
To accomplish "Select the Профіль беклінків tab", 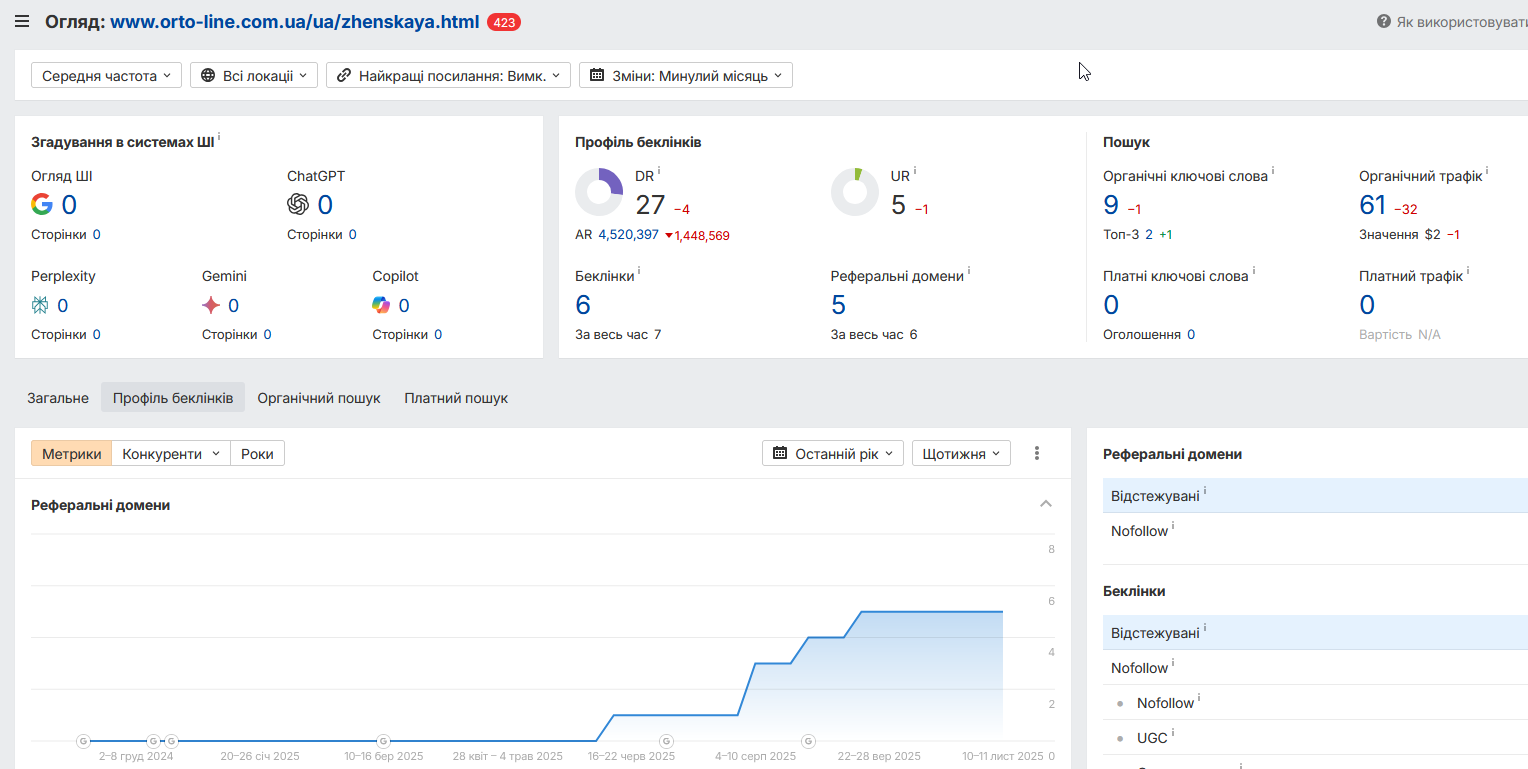I will coord(173,398).
